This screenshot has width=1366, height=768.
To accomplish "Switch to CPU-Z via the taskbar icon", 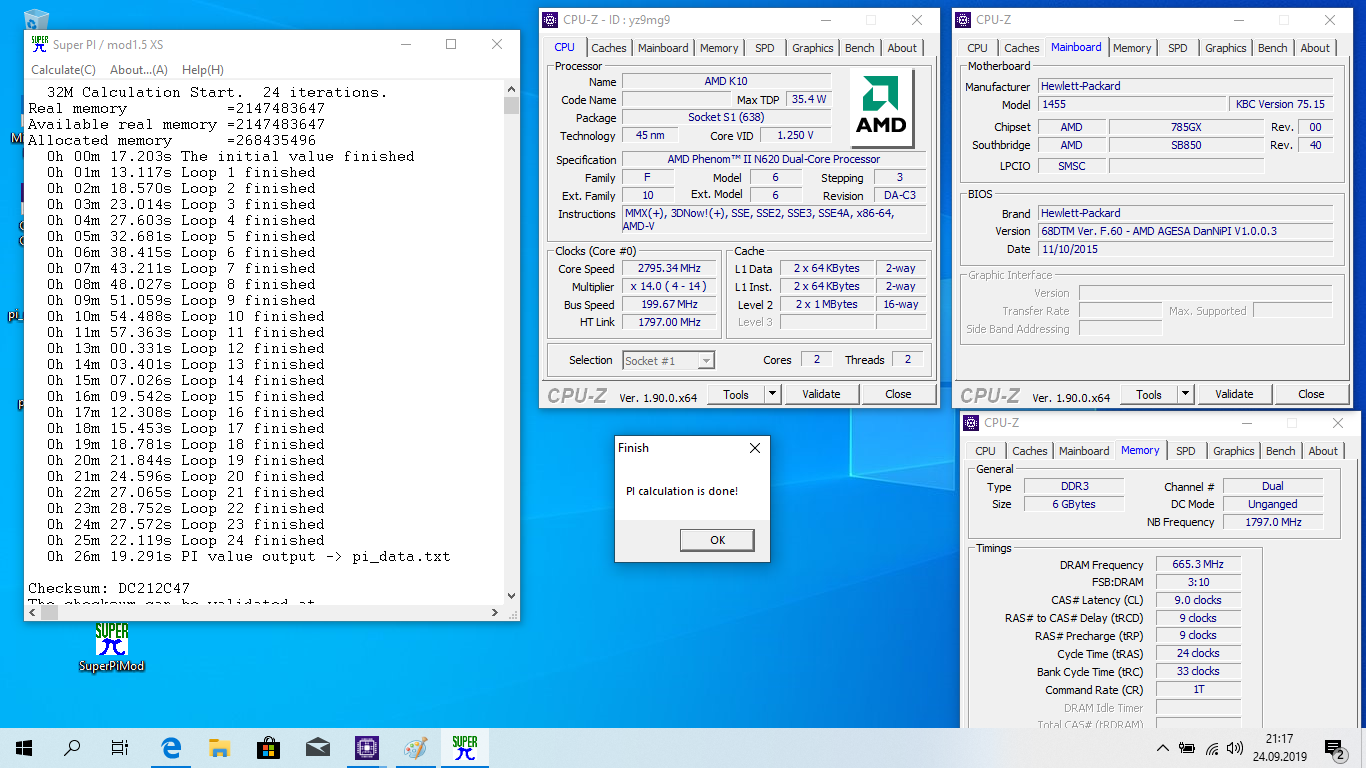I will click(366, 747).
